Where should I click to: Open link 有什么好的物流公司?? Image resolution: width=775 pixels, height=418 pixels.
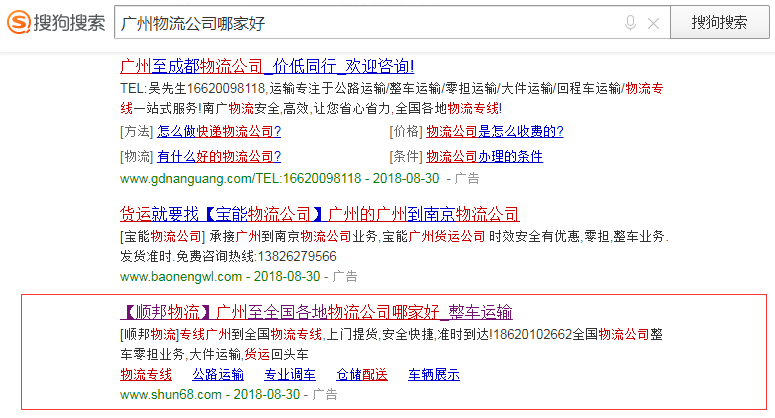pos(219,157)
